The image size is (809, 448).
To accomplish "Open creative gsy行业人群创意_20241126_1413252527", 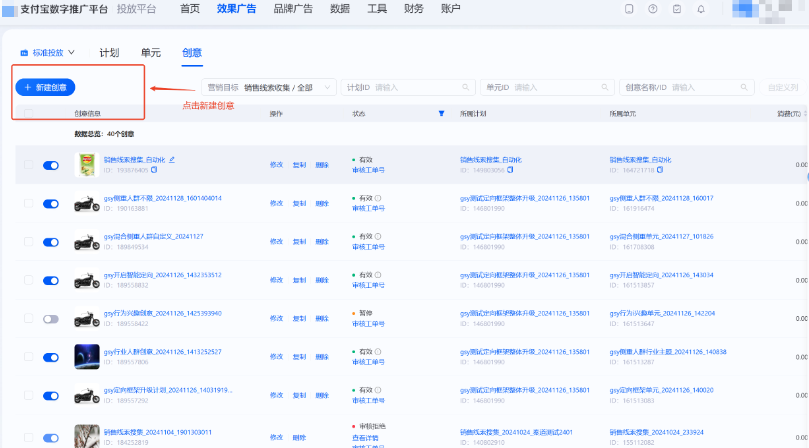I will pos(163,352).
